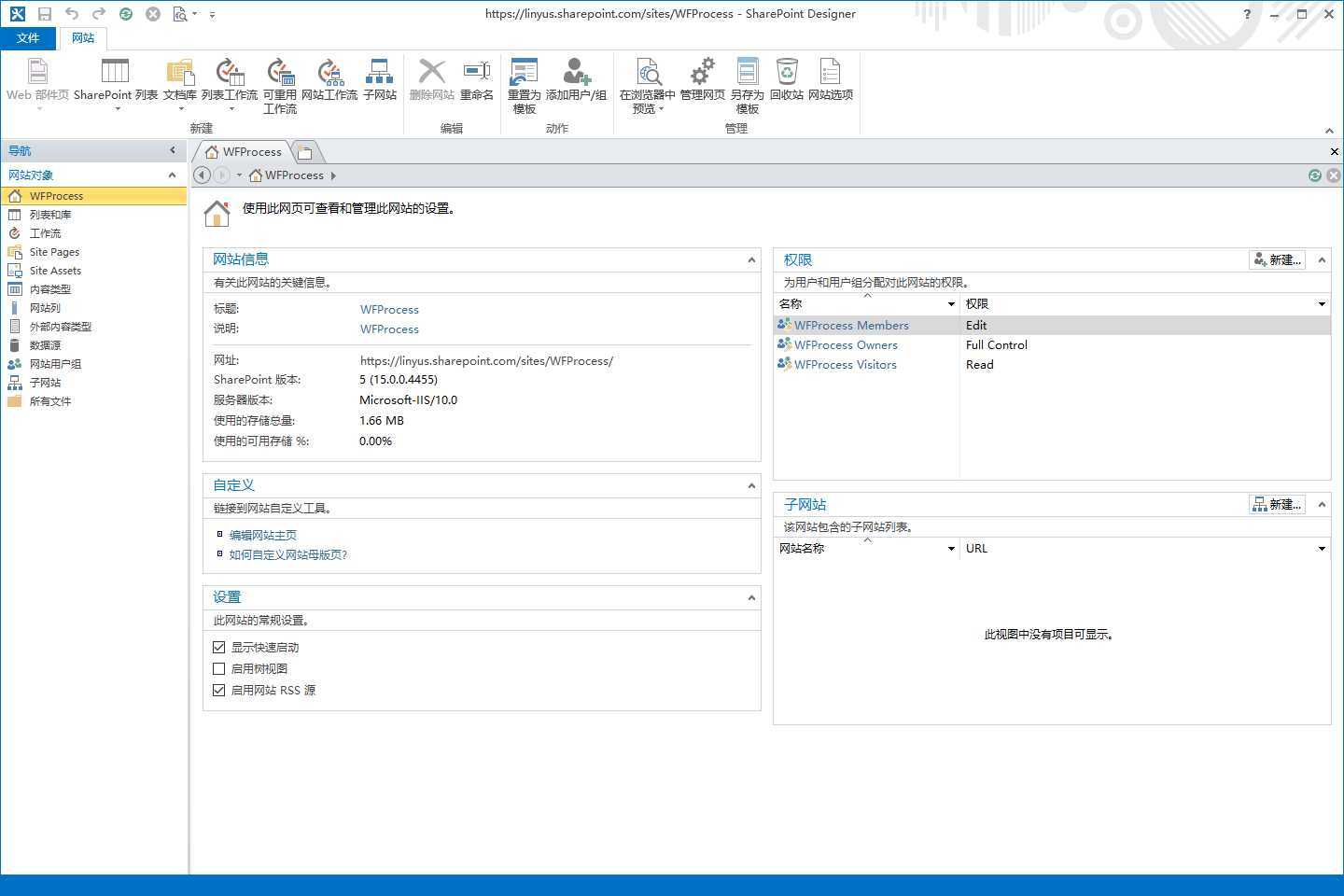Open Site Pages in navigation
Screen dimensions: 1344x896
click(54, 252)
